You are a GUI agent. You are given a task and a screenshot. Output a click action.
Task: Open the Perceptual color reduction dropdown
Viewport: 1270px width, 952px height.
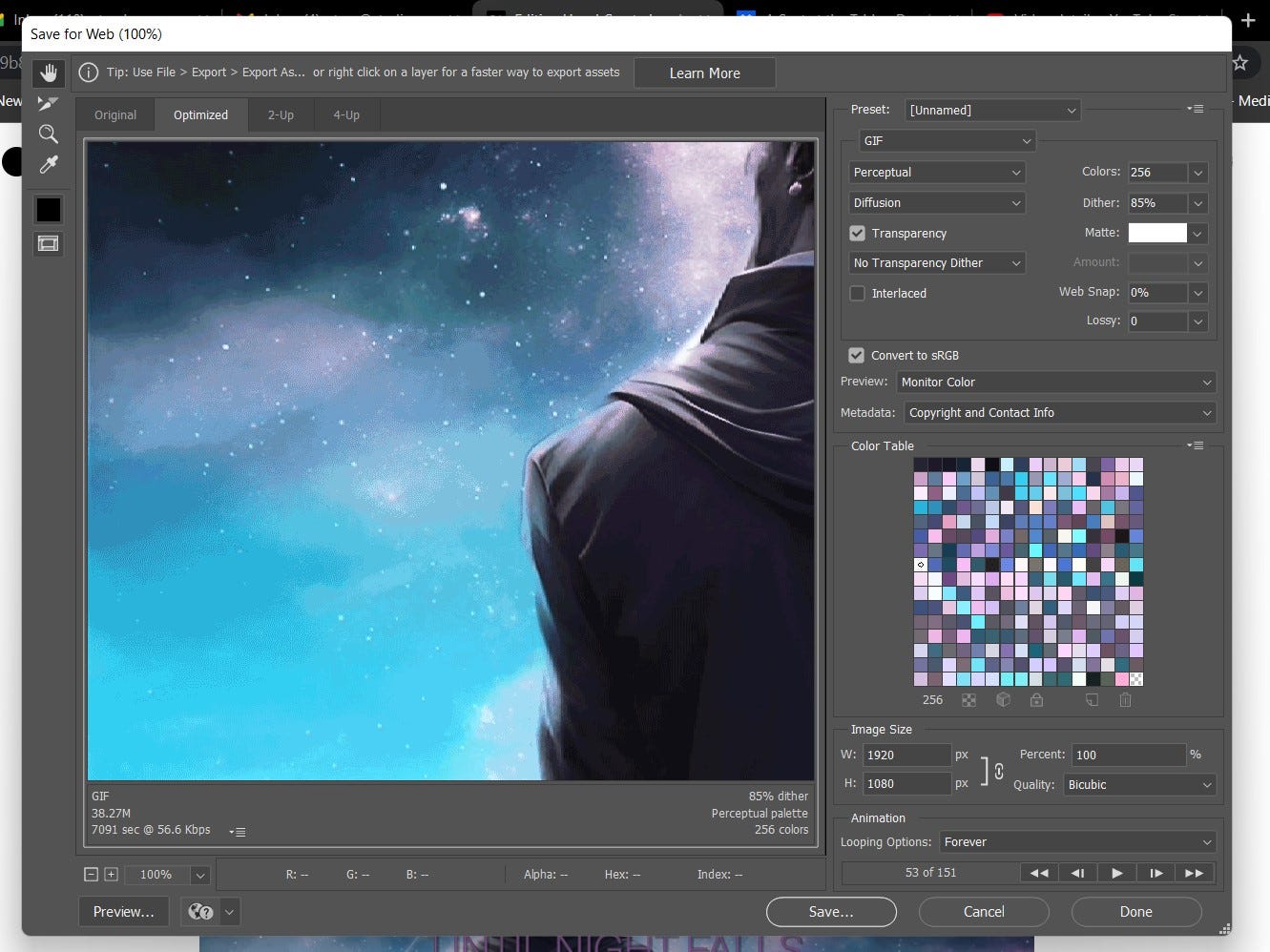point(937,173)
